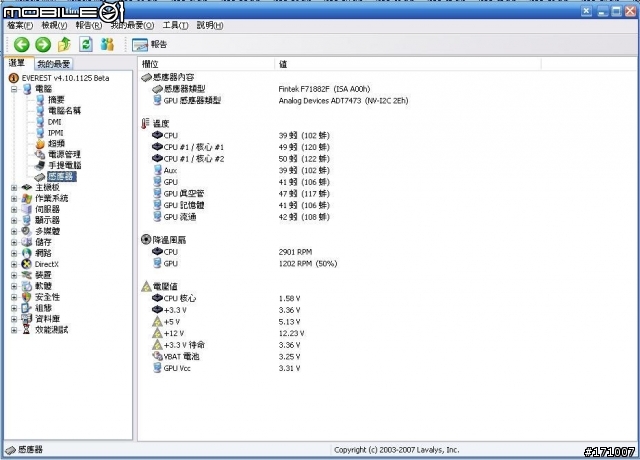Select the GPU fan 1202 RPM row
The height and width of the screenshot is (460, 640).
pyautogui.click(x=245, y=264)
